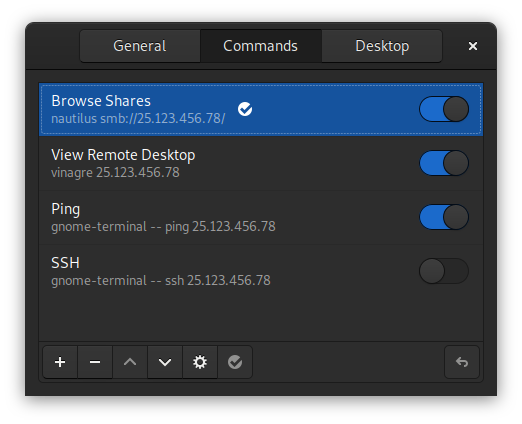The image size is (522, 424).
Task: Select the SSH command title
Action: pos(65,263)
